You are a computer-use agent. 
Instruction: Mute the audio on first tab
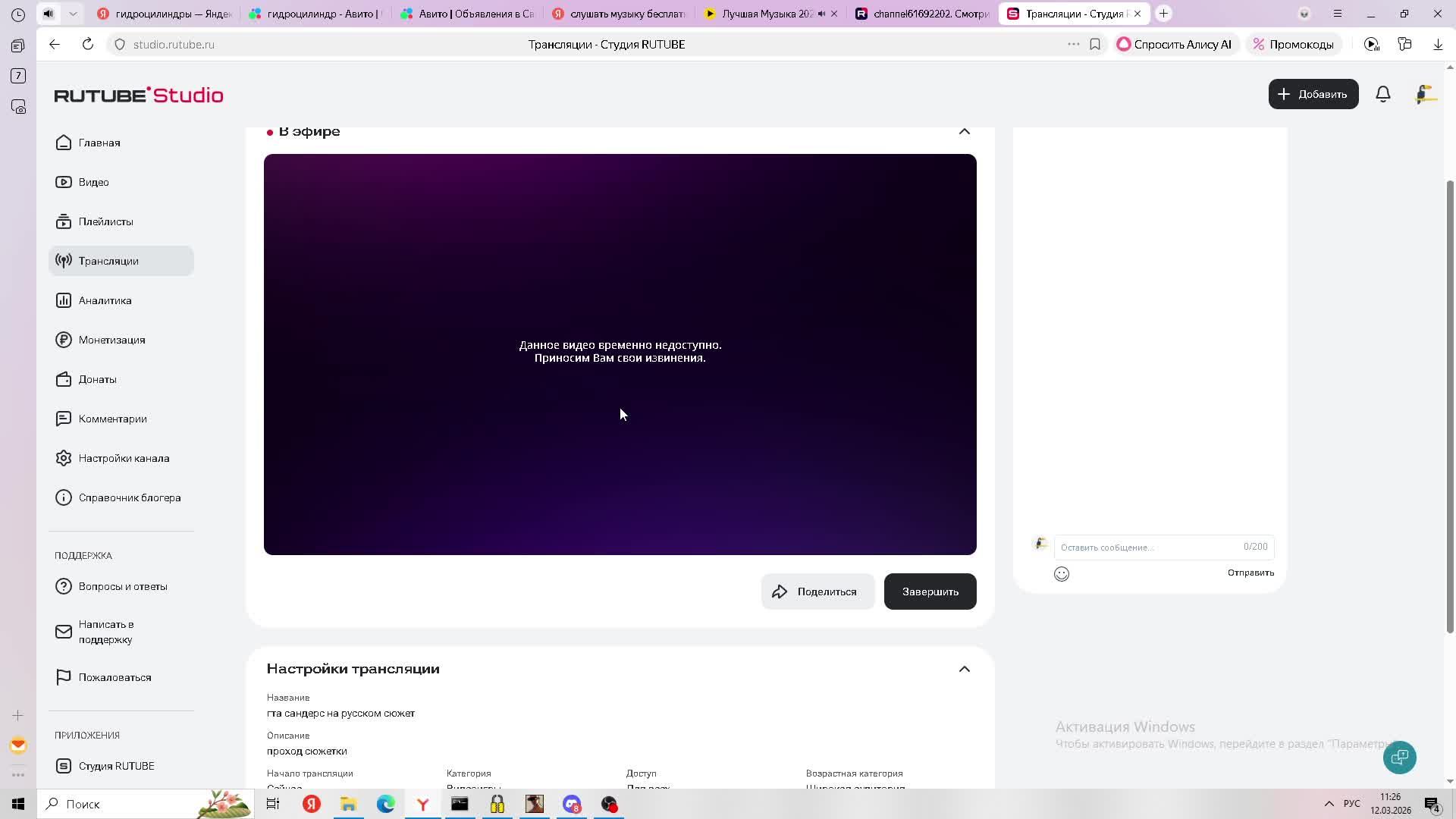[49, 14]
